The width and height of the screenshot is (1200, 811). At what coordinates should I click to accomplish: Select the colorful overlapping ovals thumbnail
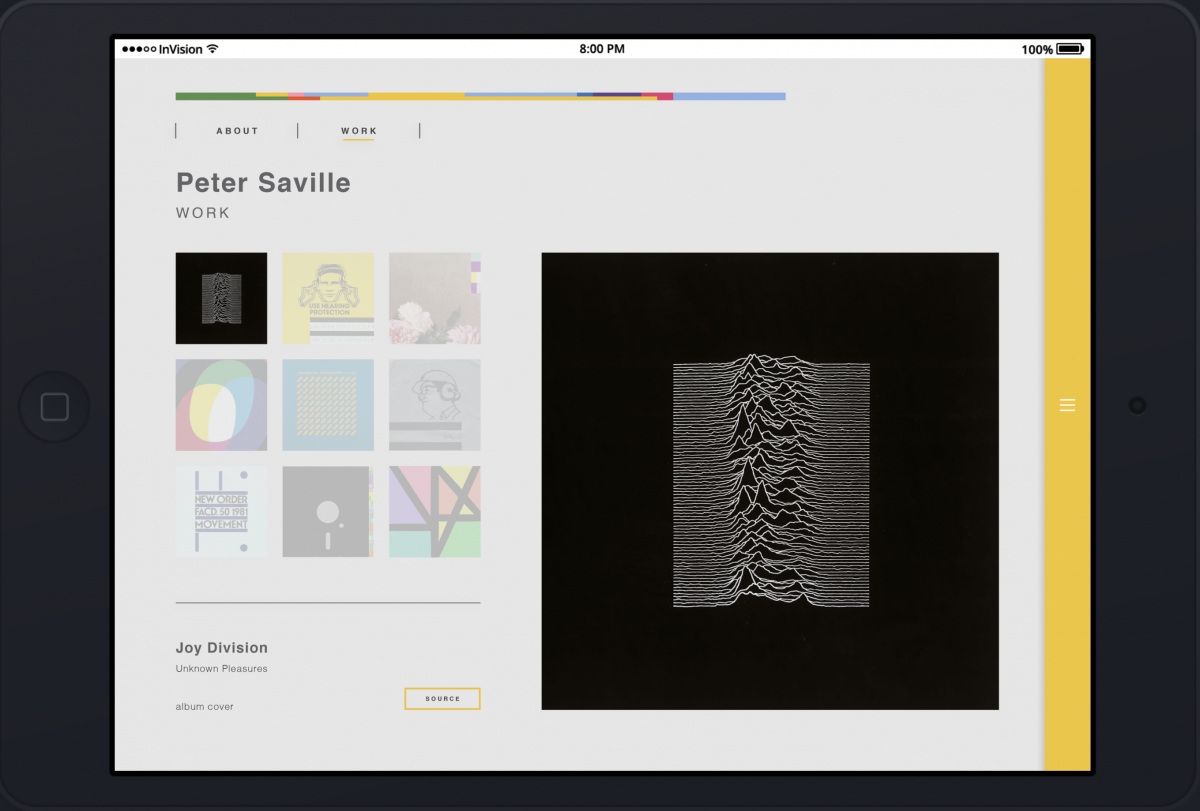point(221,405)
